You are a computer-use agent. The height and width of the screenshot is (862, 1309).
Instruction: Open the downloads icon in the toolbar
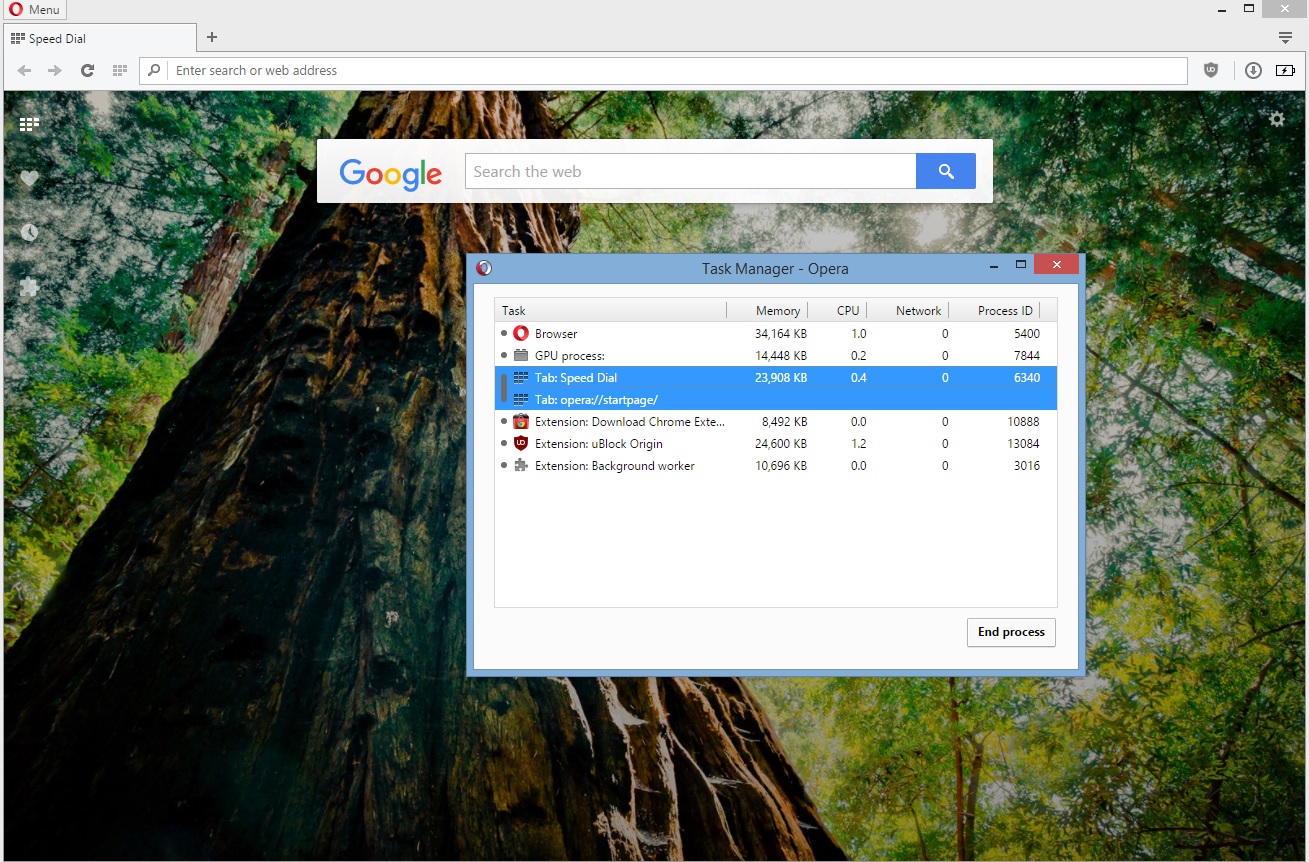coord(1253,70)
